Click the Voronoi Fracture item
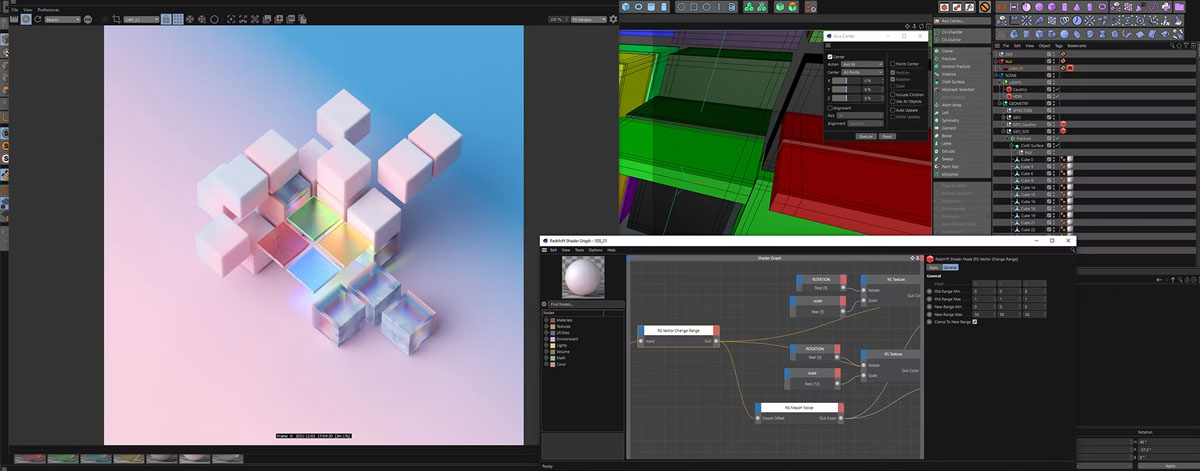Screen dimensions: 1200x471 coord(960,66)
